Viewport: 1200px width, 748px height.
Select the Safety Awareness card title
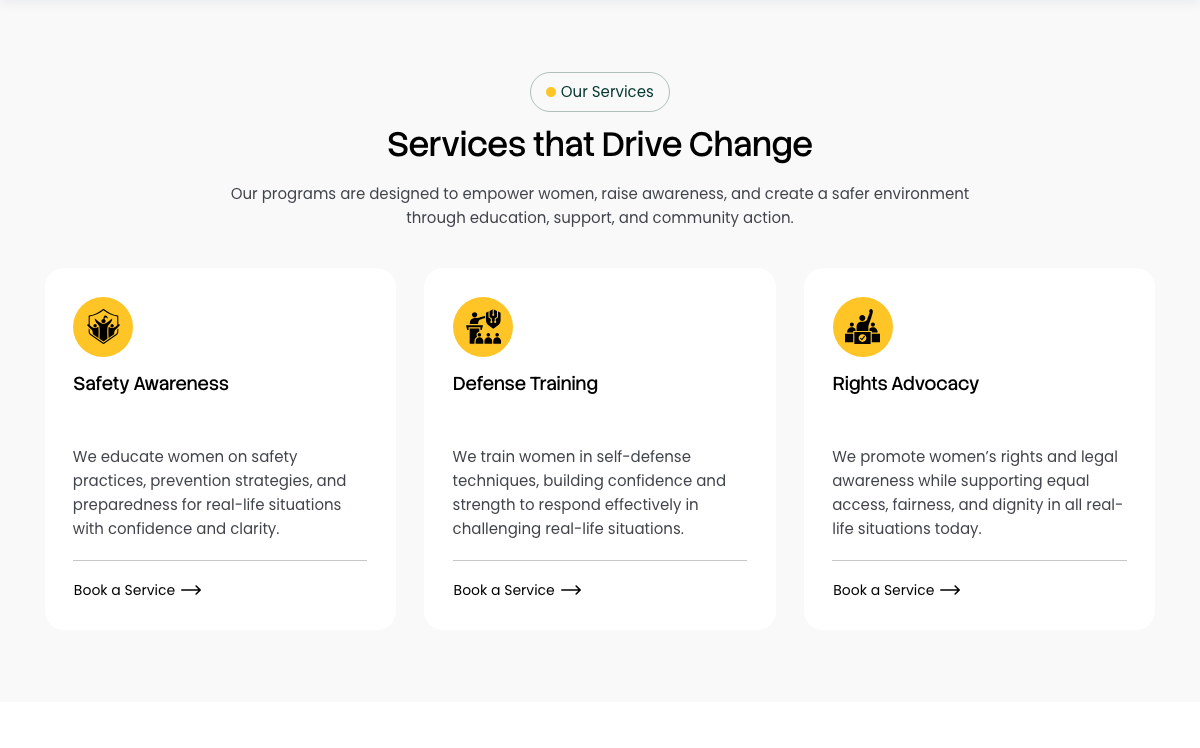(x=151, y=384)
